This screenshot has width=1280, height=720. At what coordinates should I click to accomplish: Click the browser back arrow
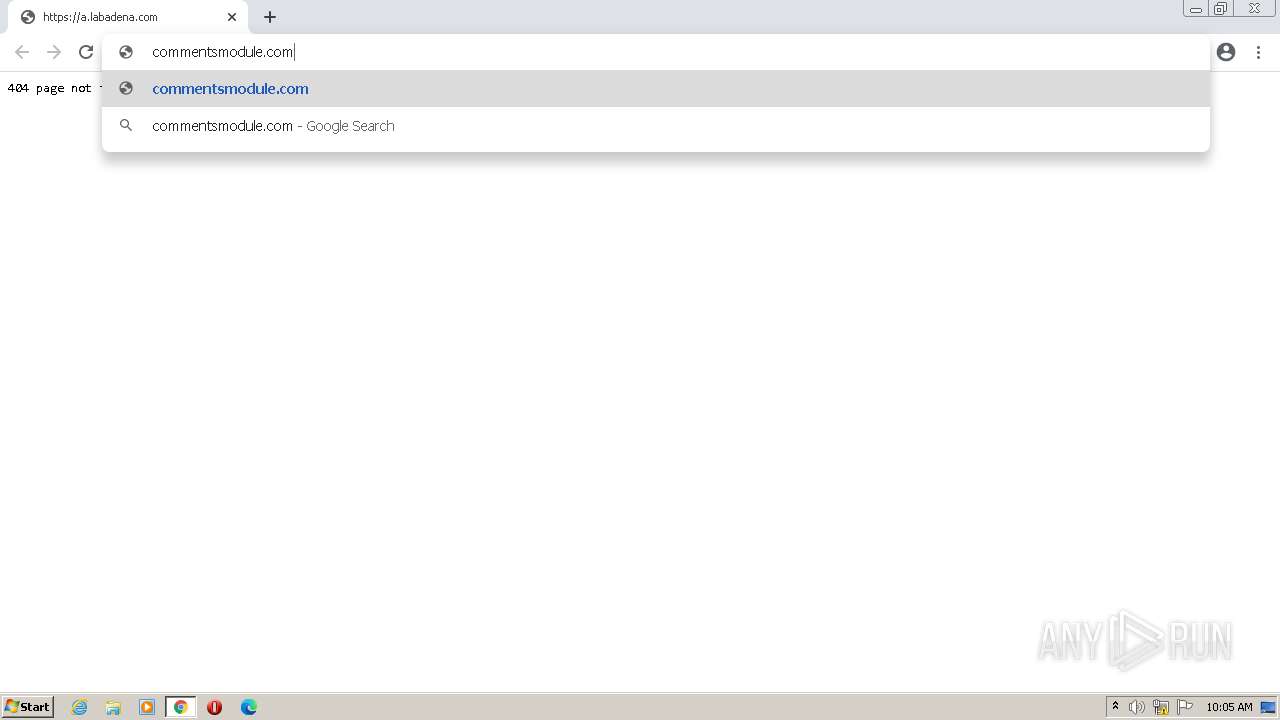coord(22,52)
